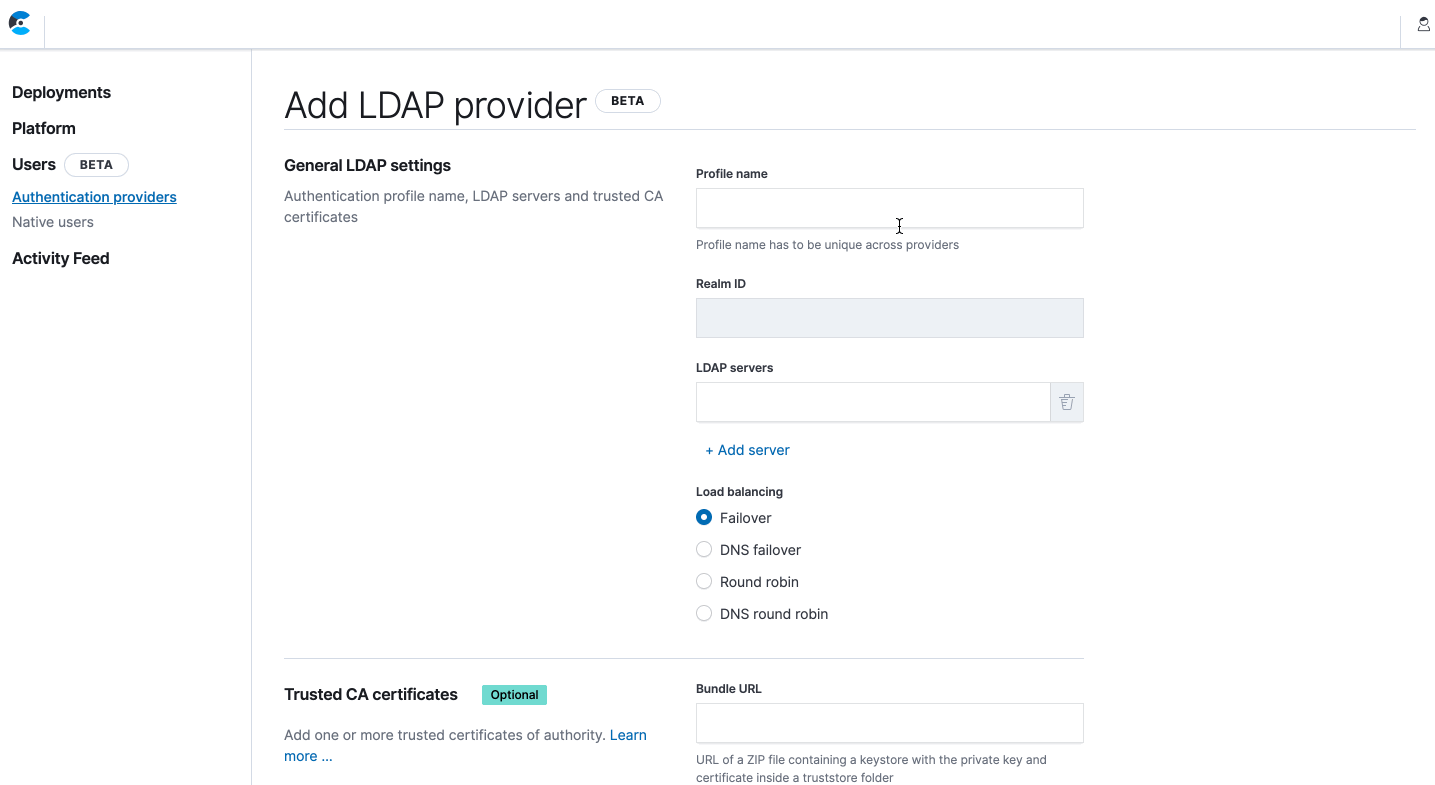Select DNS round robin option
This screenshot has height=785, width=1435.
pyautogui.click(x=704, y=614)
